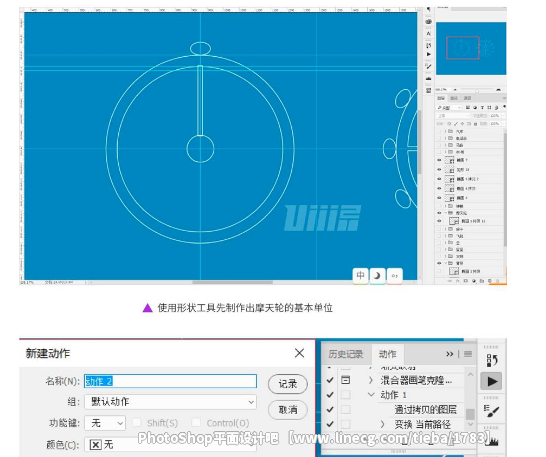Zoom in with Navigator large mountain icon
Viewport: 546px width, 457px height.
[499, 90]
